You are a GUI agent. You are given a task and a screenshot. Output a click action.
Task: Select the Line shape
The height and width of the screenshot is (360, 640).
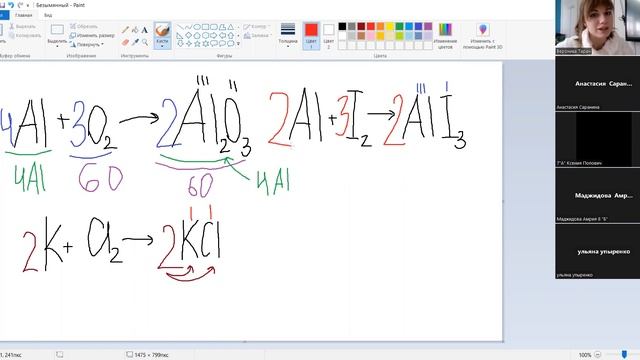point(180,27)
